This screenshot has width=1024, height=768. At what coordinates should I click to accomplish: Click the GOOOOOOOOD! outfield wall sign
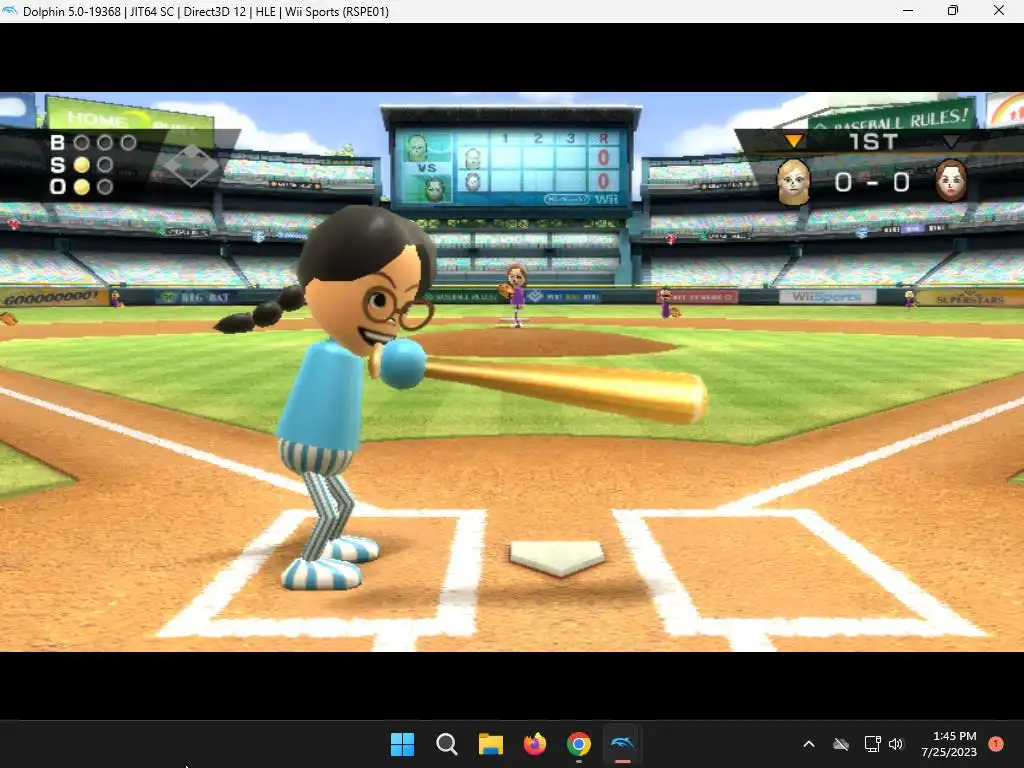54,298
